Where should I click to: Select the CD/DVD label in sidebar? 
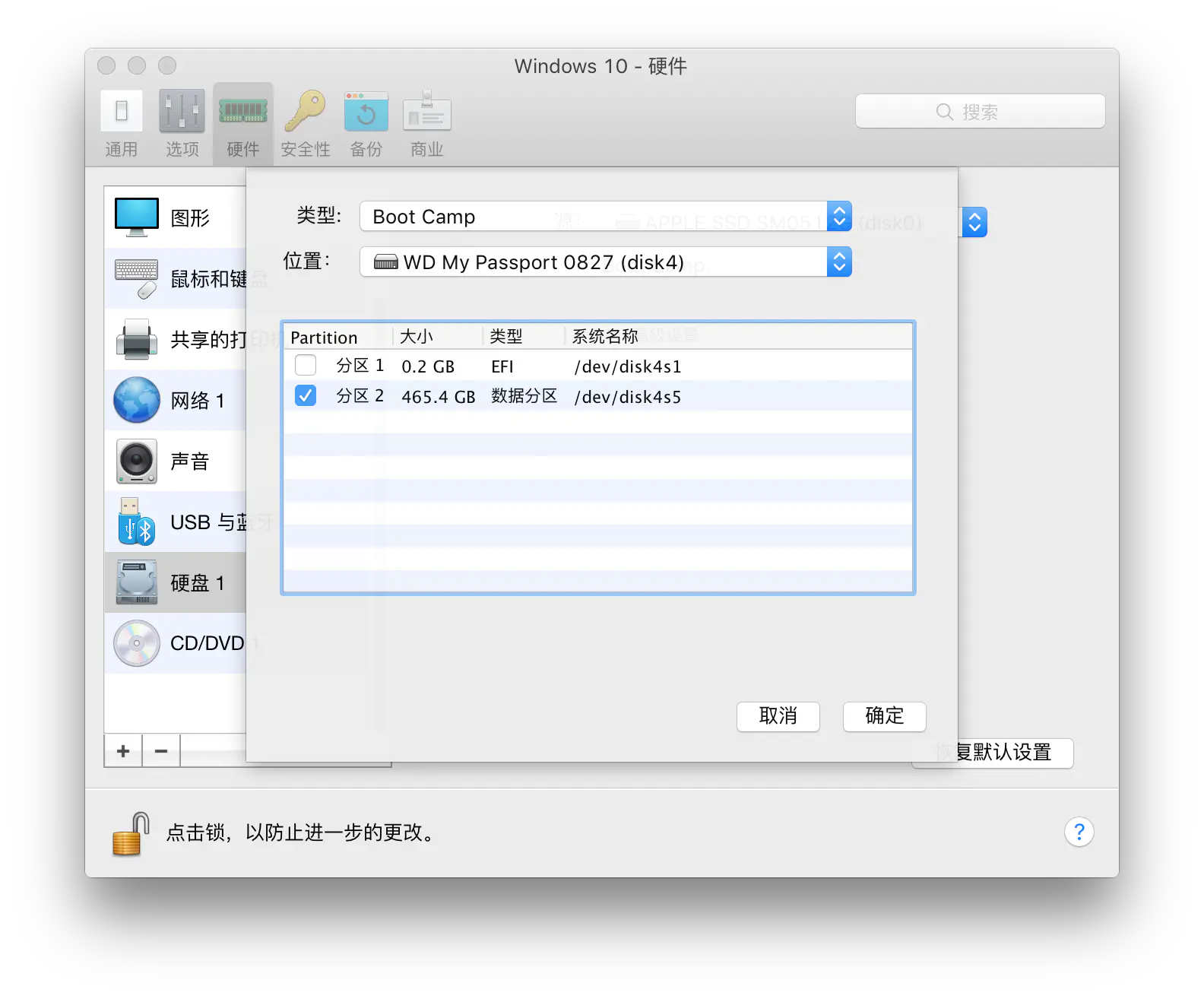tap(208, 643)
